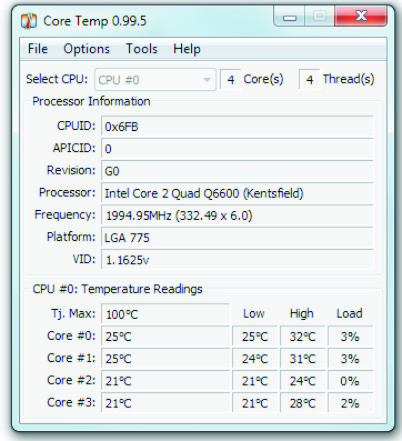Open the Options menu
The width and height of the screenshot is (402, 441).
coord(87,49)
